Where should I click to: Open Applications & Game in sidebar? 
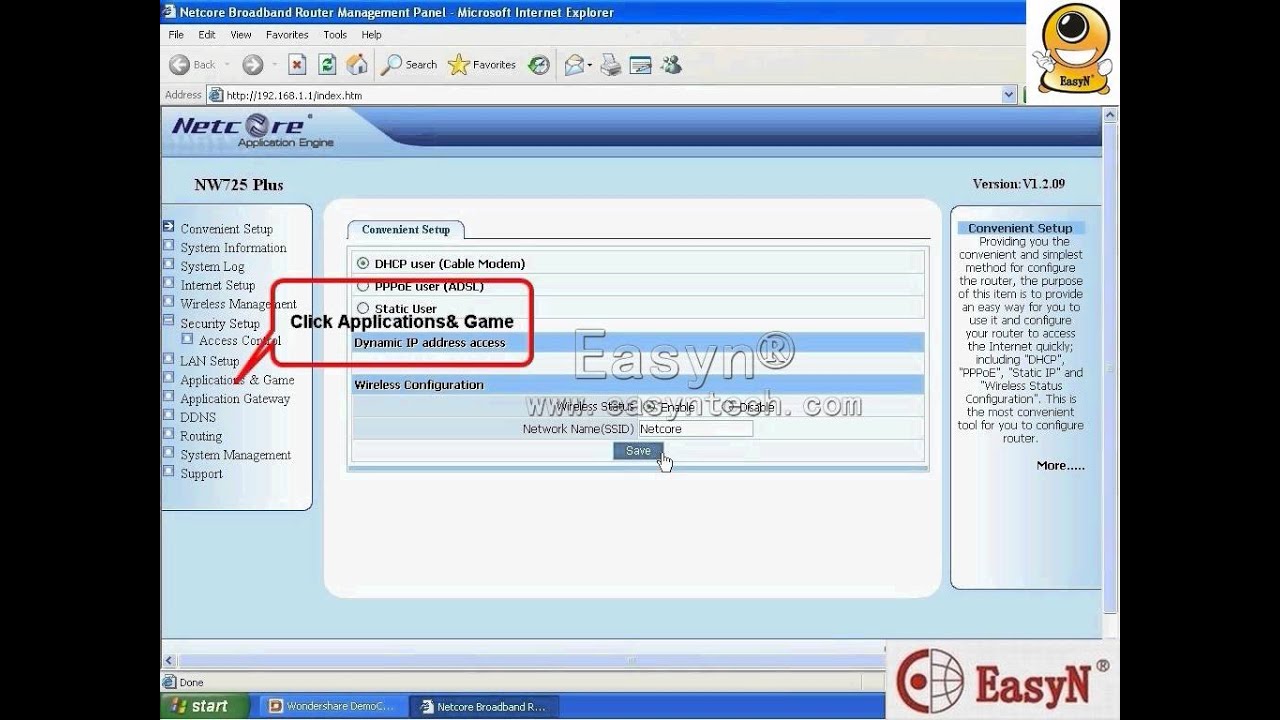pyautogui.click(x=237, y=380)
